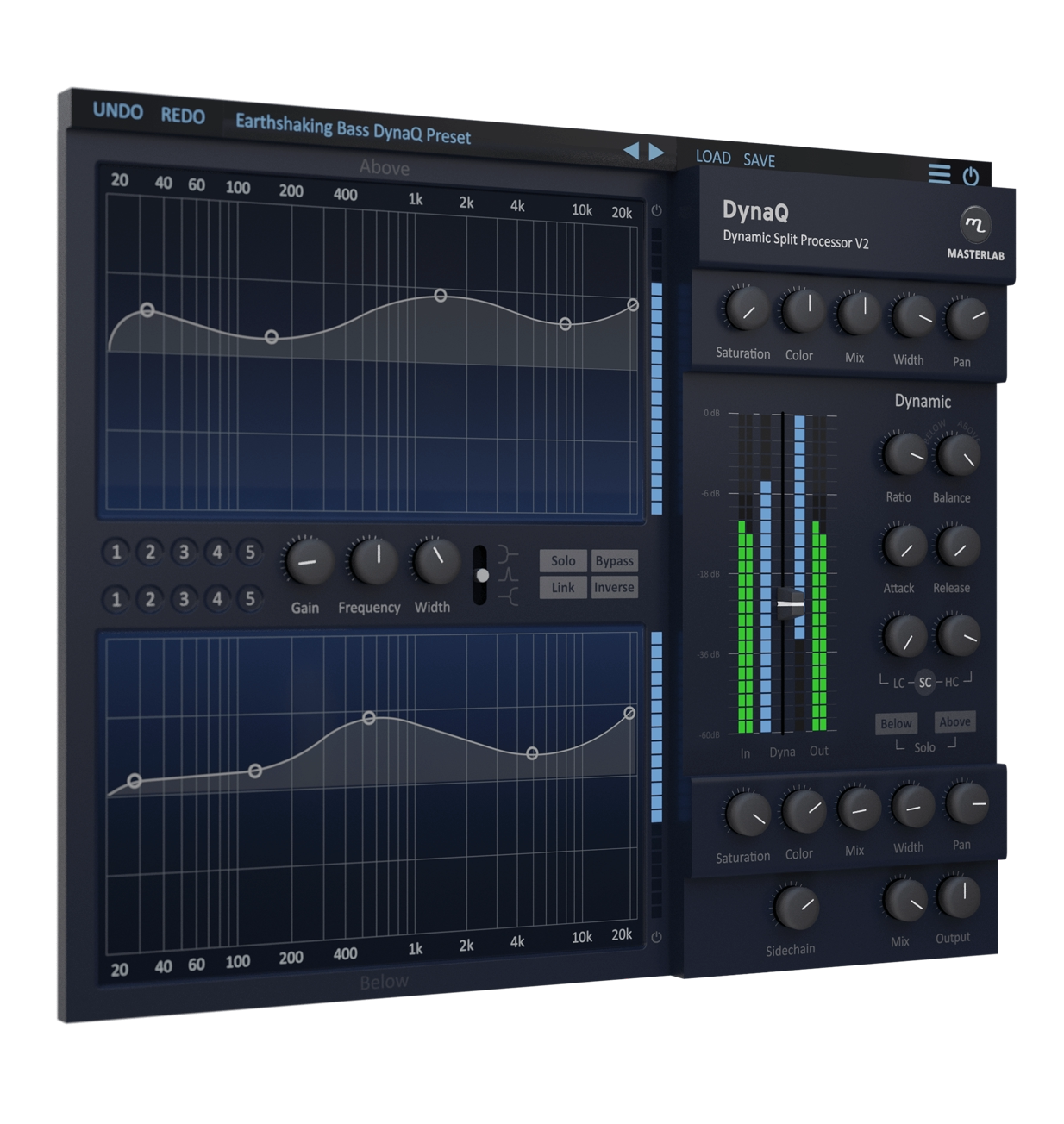Select band 5 in lower band row

250,599
